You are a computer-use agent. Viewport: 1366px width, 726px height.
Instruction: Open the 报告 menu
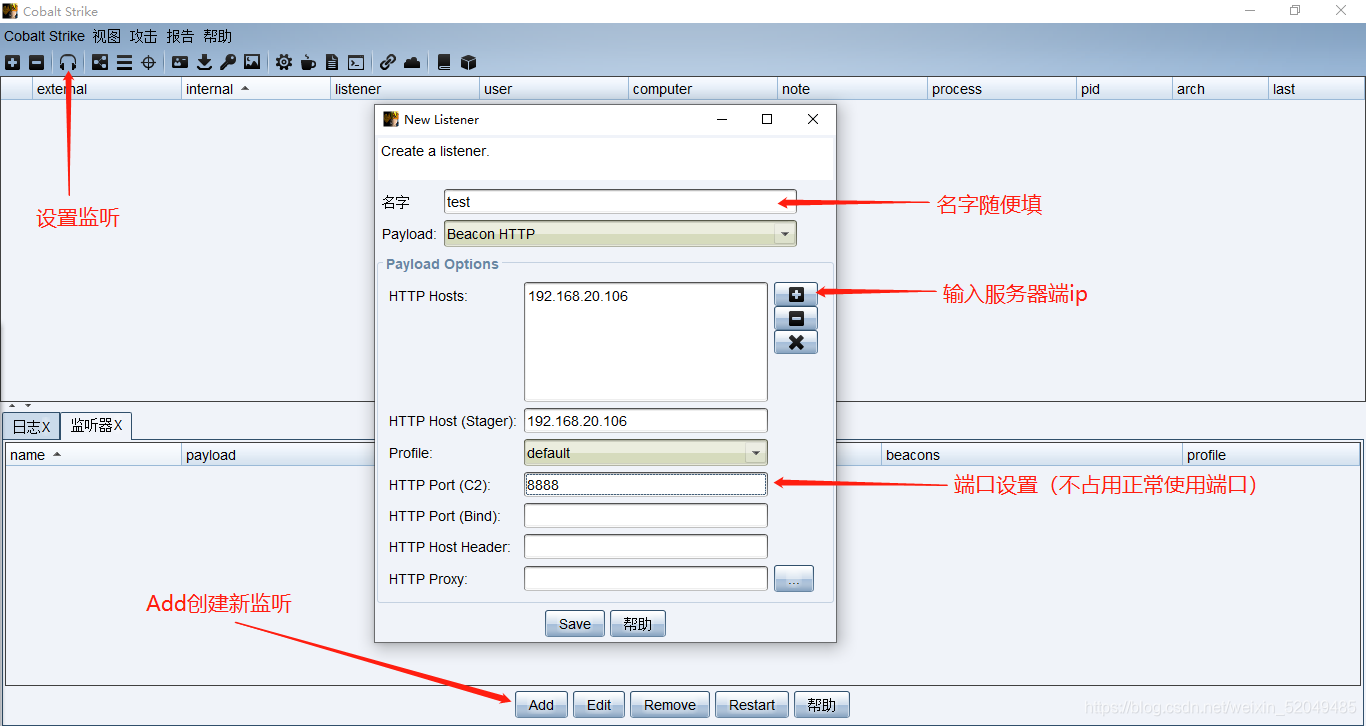coord(180,36)
